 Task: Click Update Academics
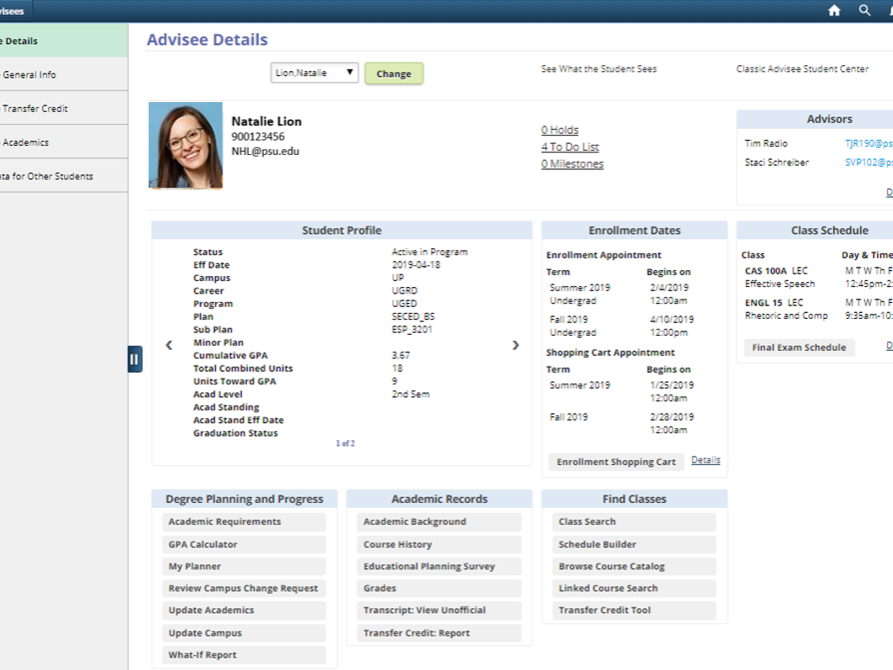point(244,610)
